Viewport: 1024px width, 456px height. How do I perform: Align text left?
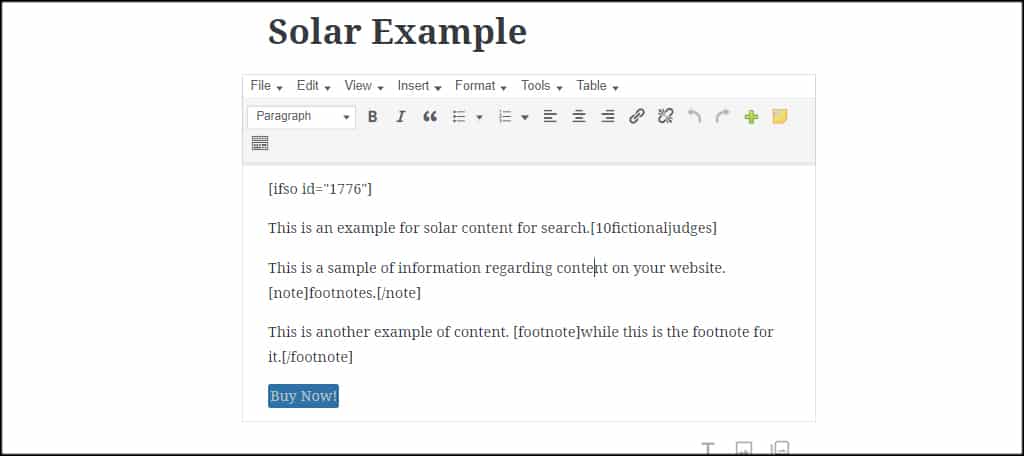551,117
